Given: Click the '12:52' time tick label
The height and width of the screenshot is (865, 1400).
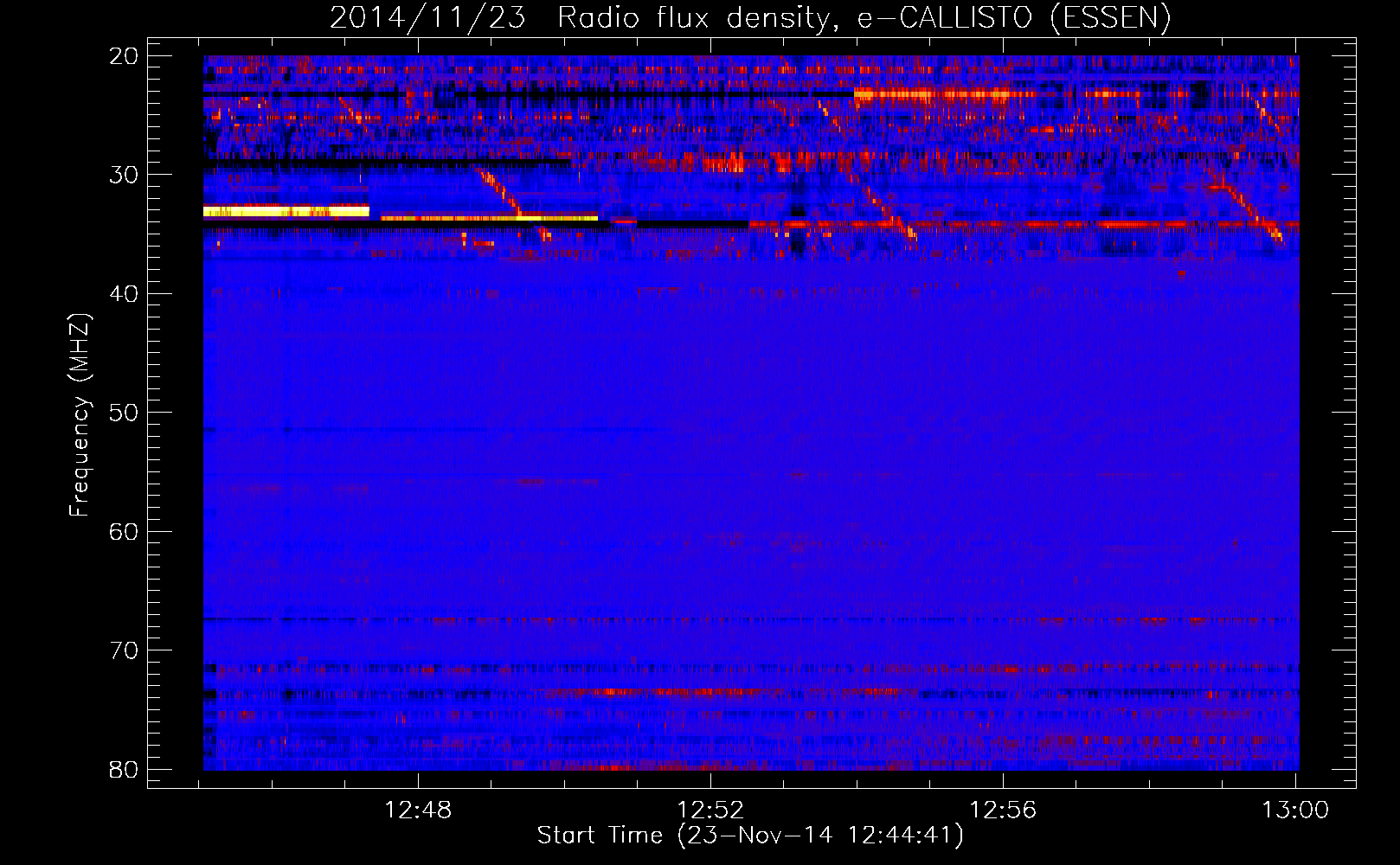Looking at the screenshot, I should [710, 811].
